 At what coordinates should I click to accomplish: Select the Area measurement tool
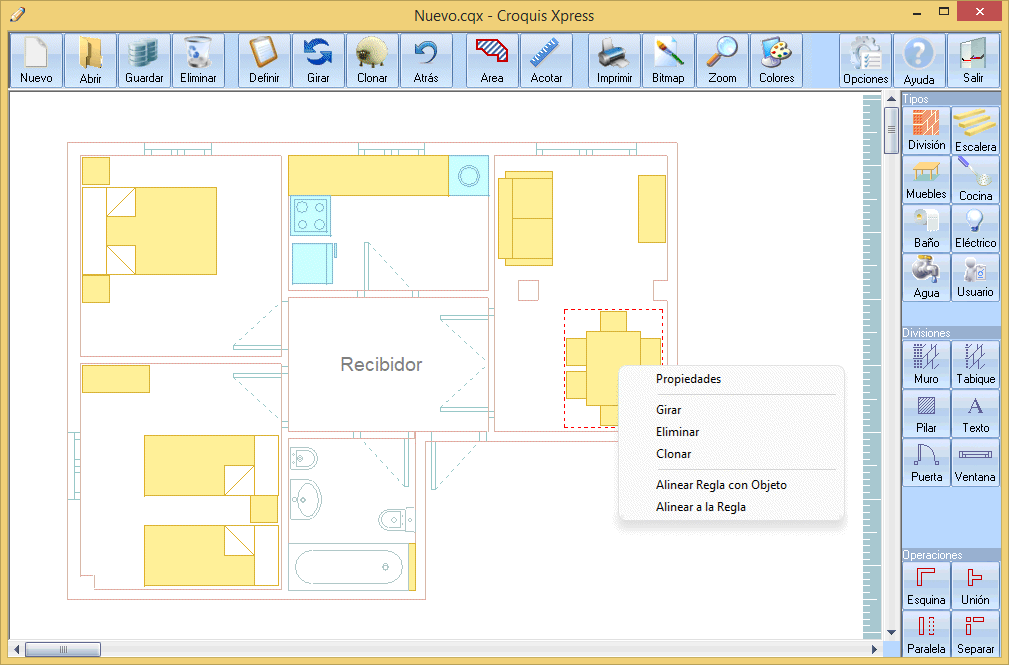click(x=492, y=61)
